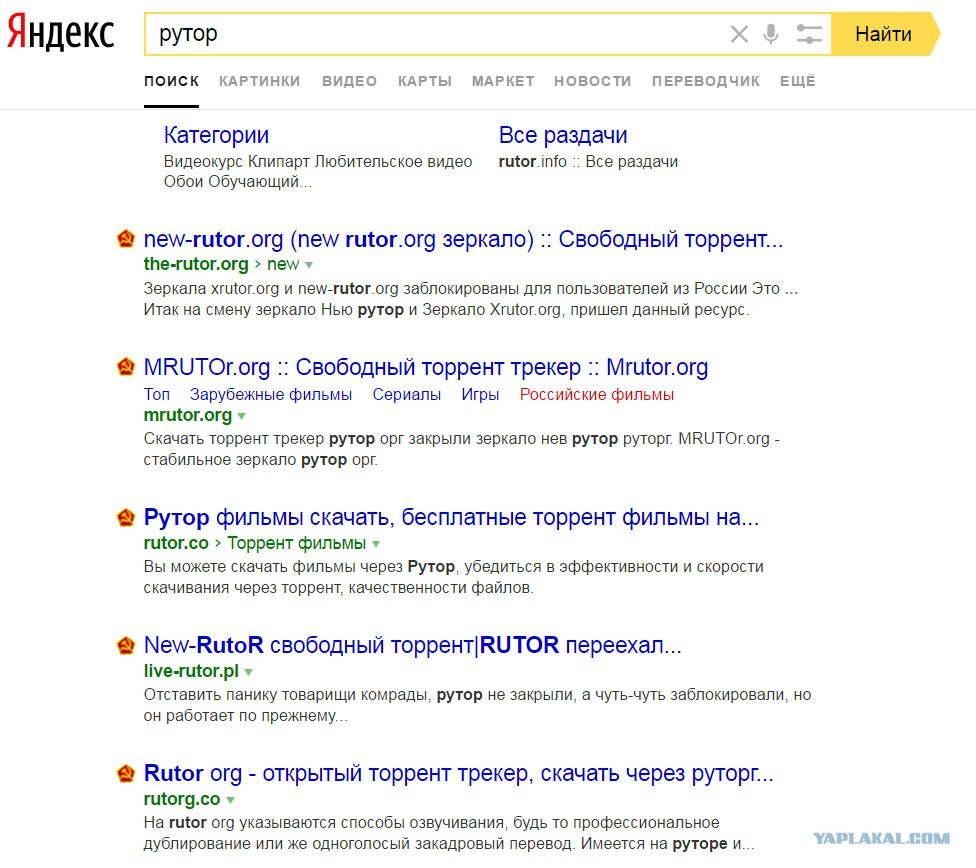Open advanced search settings sliders icon

[809, 34]
